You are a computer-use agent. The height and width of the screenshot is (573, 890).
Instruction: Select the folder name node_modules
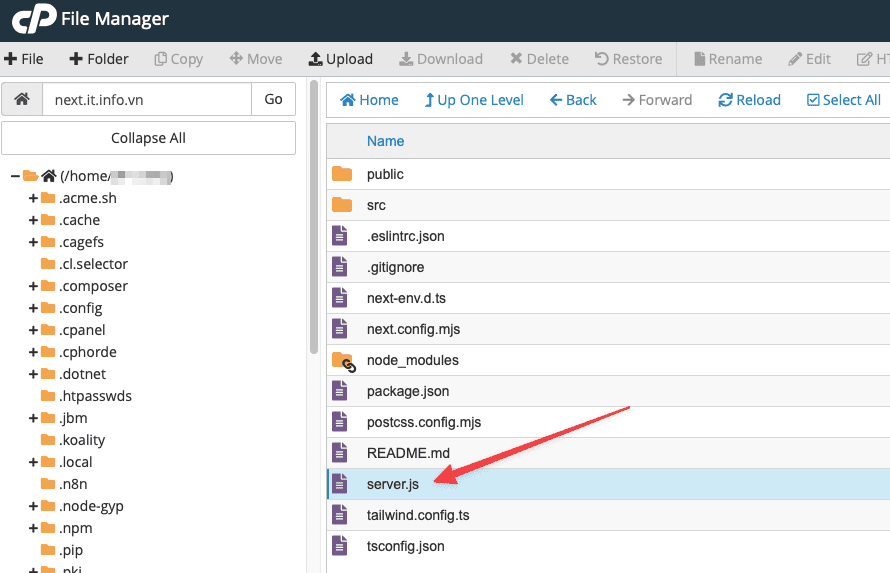point(413,360)
